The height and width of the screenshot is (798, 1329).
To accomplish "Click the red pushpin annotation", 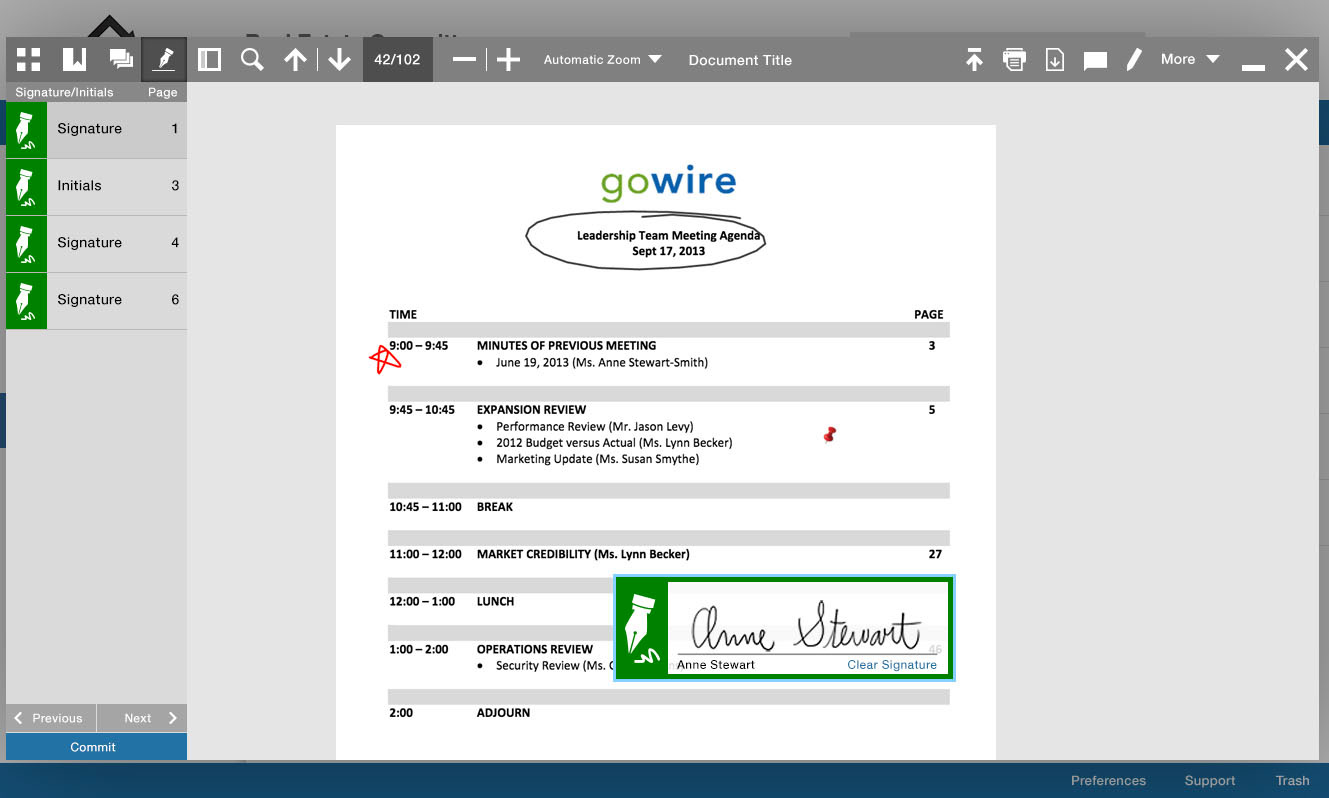I will (829, 434).
